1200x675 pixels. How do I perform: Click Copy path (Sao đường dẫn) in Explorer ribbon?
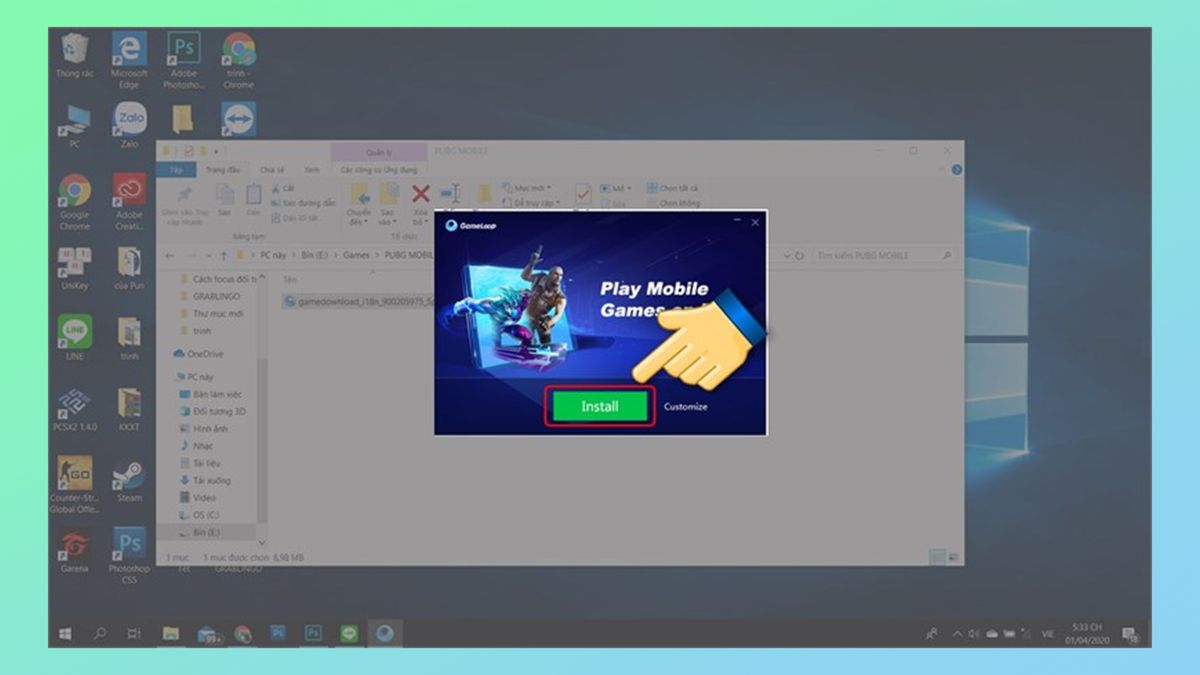pos(302,203)
